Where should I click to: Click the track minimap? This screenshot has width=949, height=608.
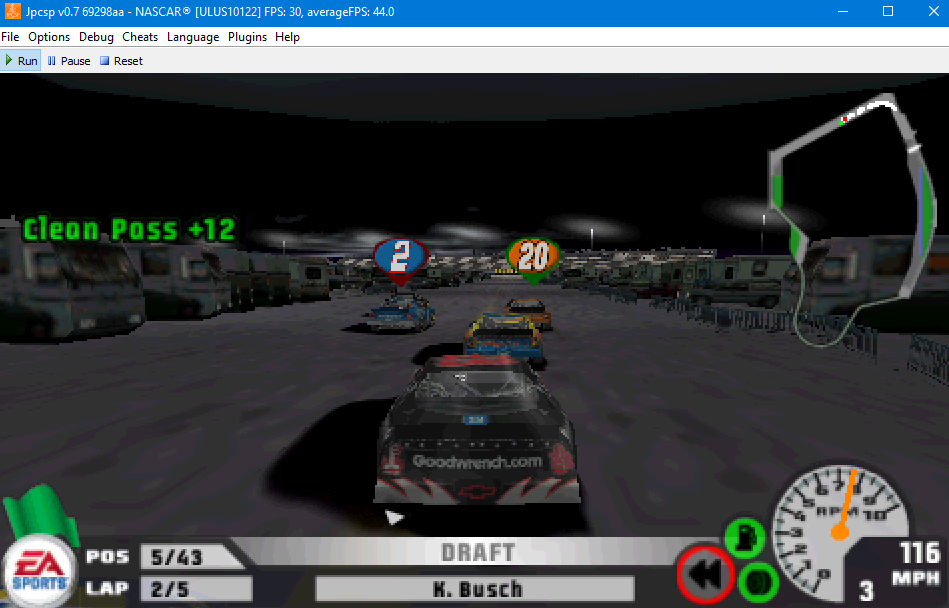[852, 219]
